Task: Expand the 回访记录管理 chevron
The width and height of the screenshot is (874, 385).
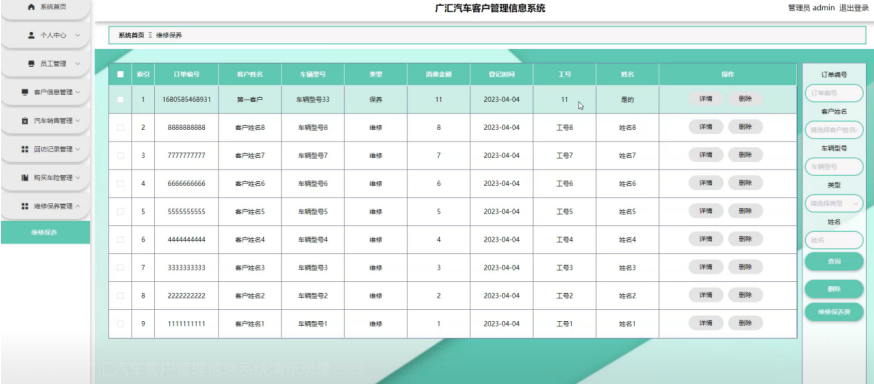Action: [x=77, y=149]
